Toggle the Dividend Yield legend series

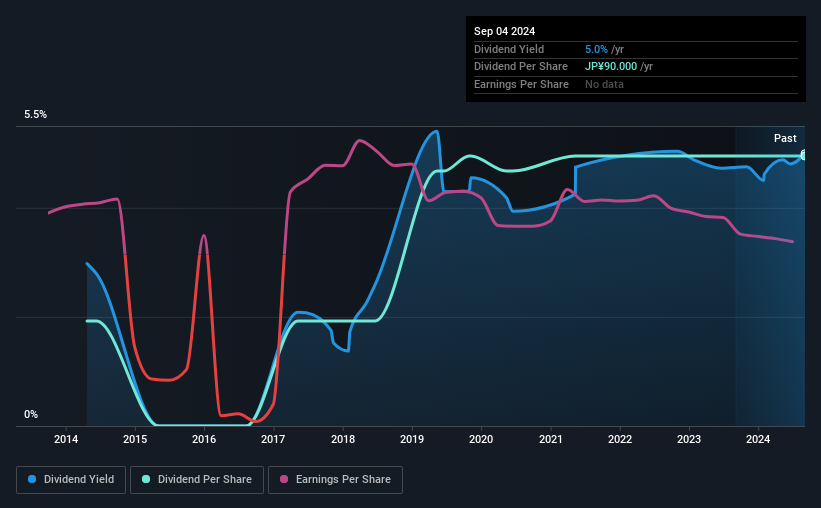(71, 480)
